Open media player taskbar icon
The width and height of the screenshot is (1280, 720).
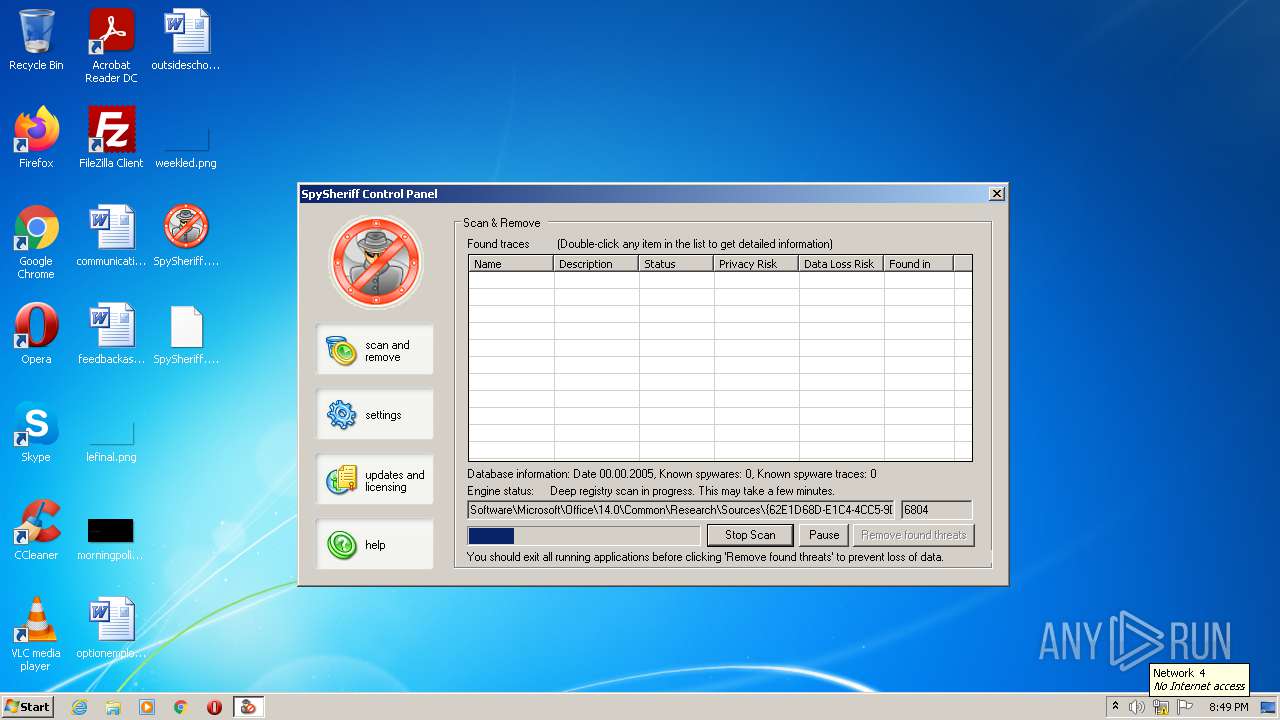[147, 707]
